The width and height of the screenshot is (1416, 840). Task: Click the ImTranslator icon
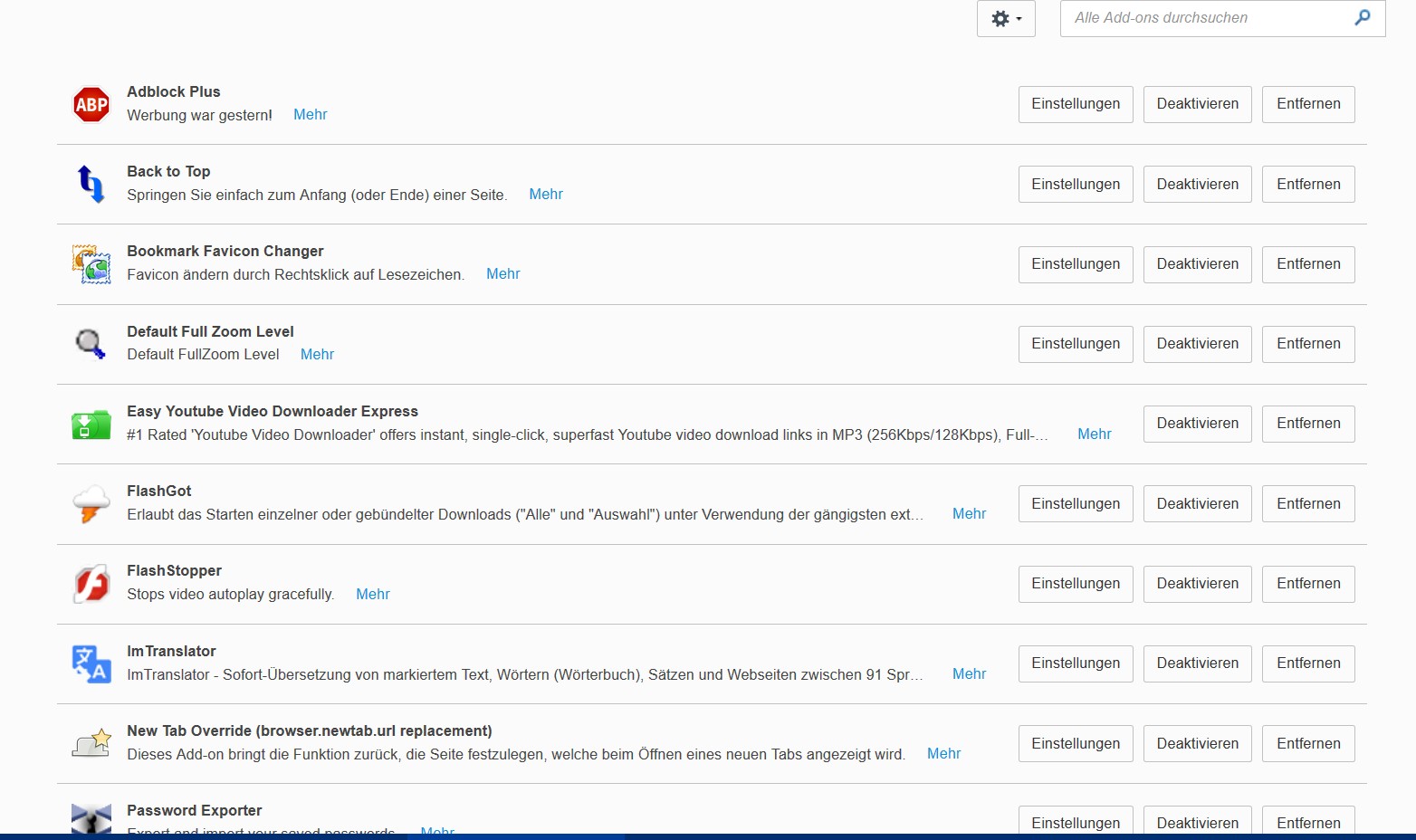(x=91, y=663)
